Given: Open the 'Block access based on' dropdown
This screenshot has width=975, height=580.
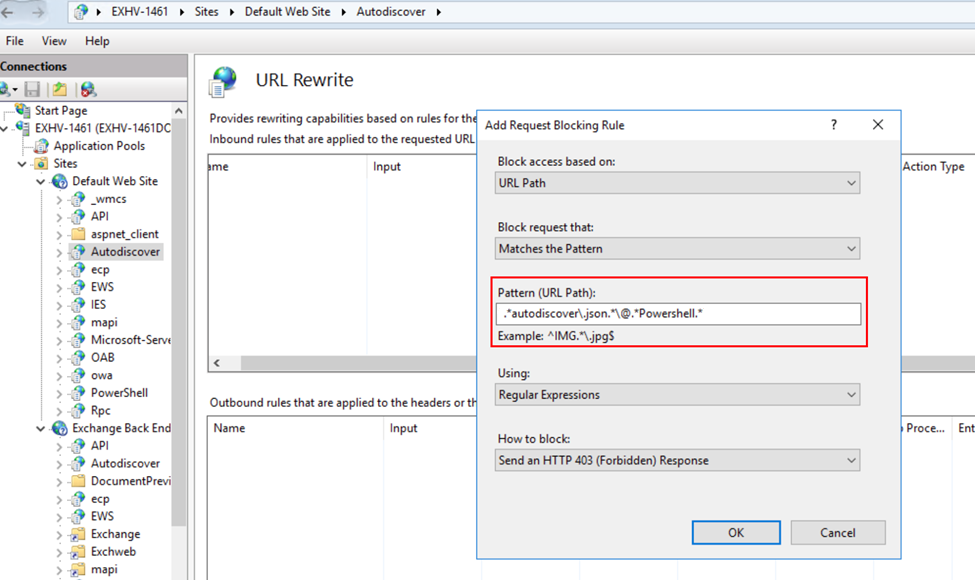Looking at the screenshot, I should coord(677,183).
